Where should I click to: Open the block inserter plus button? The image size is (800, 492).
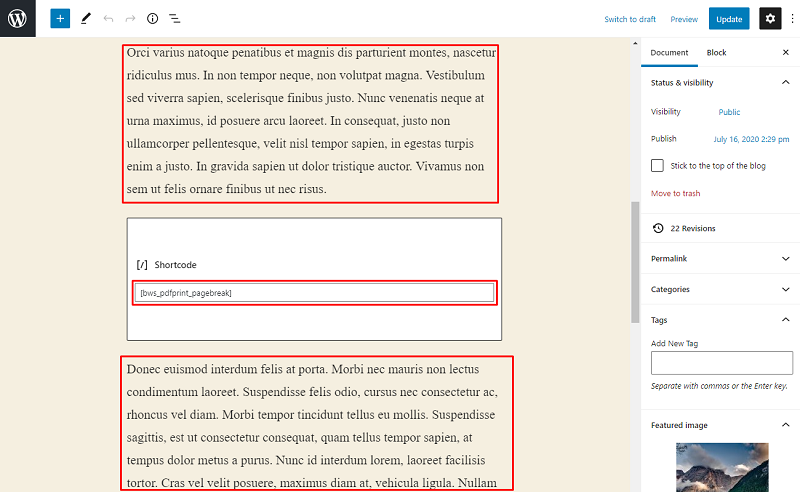point(60,19)
